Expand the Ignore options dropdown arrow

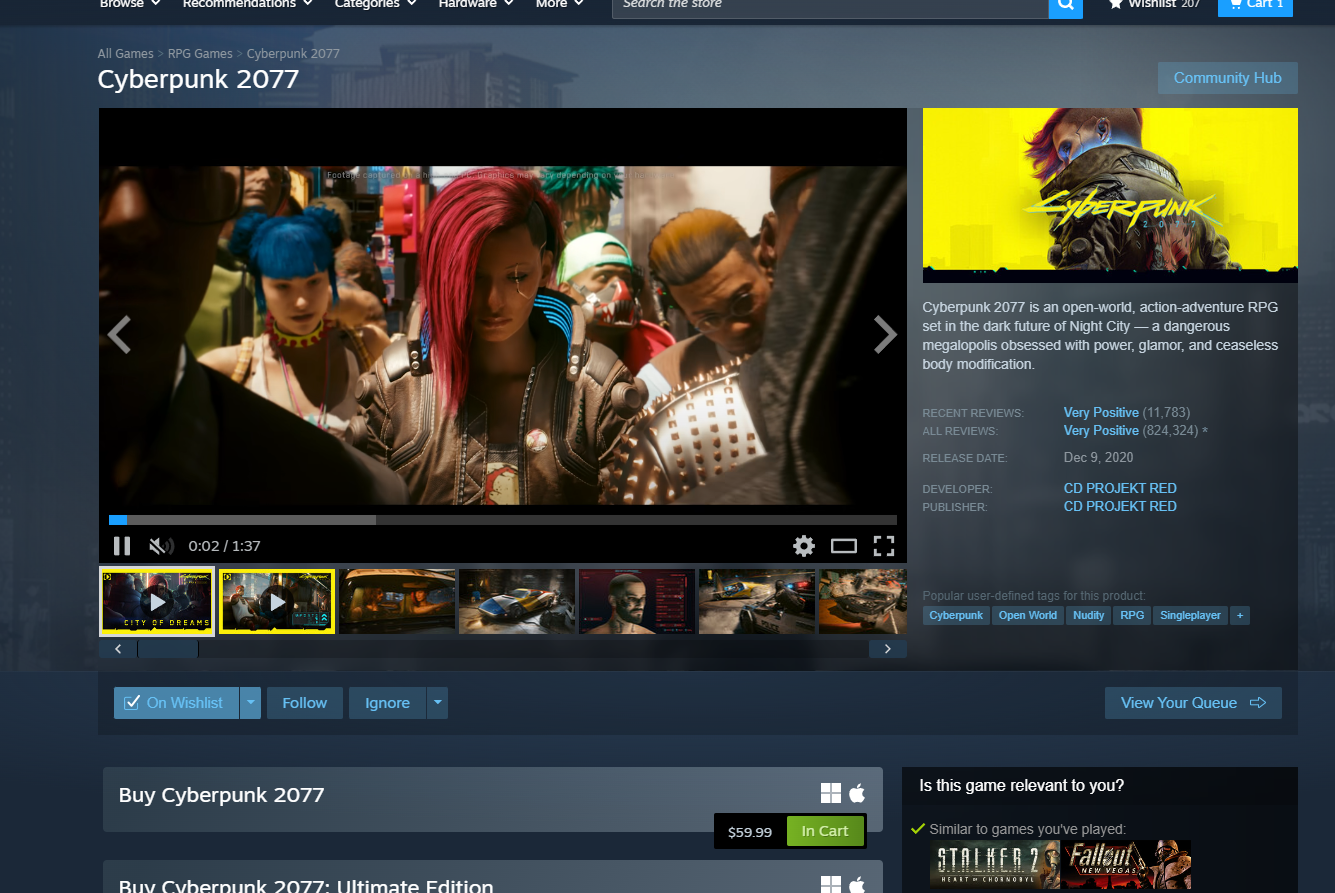click(437, 703)
